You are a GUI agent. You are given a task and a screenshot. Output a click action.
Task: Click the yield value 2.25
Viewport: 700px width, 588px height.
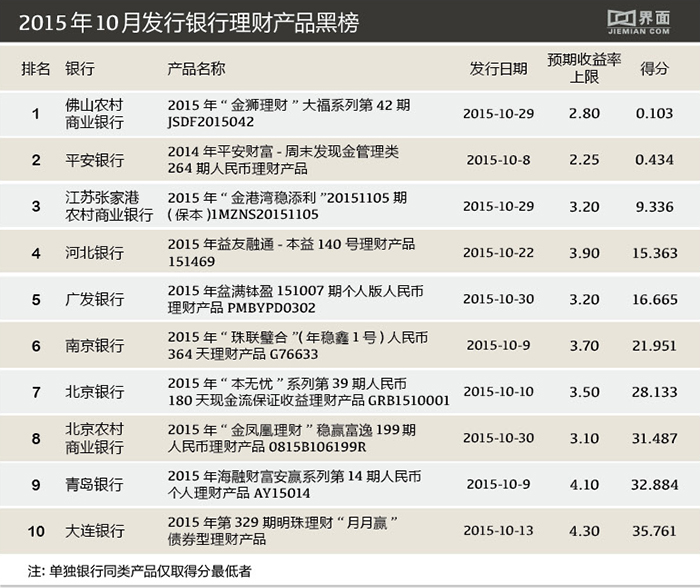[584, 160]
